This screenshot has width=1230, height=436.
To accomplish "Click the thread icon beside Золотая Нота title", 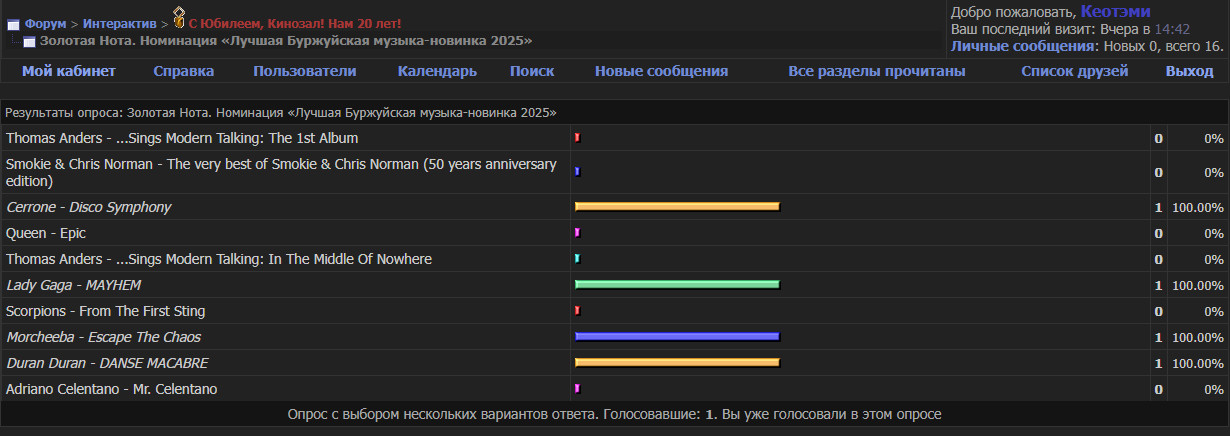I will coord(30,41).
